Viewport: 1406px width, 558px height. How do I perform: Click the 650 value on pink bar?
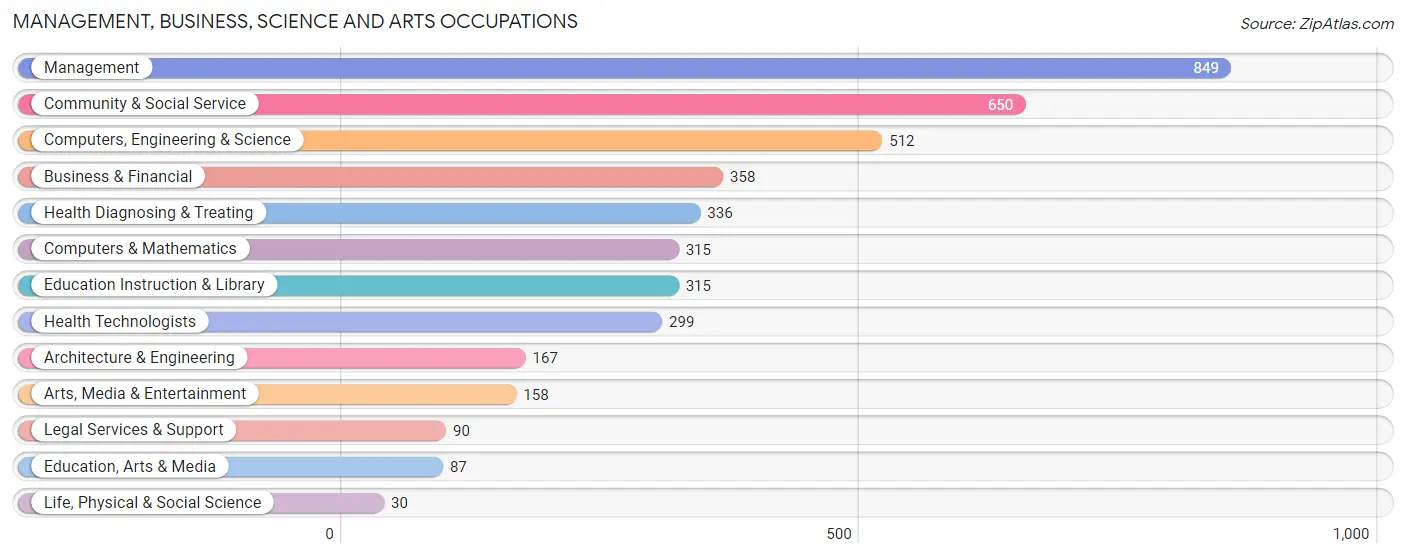pyautogui.click(x=1000, y=104)
